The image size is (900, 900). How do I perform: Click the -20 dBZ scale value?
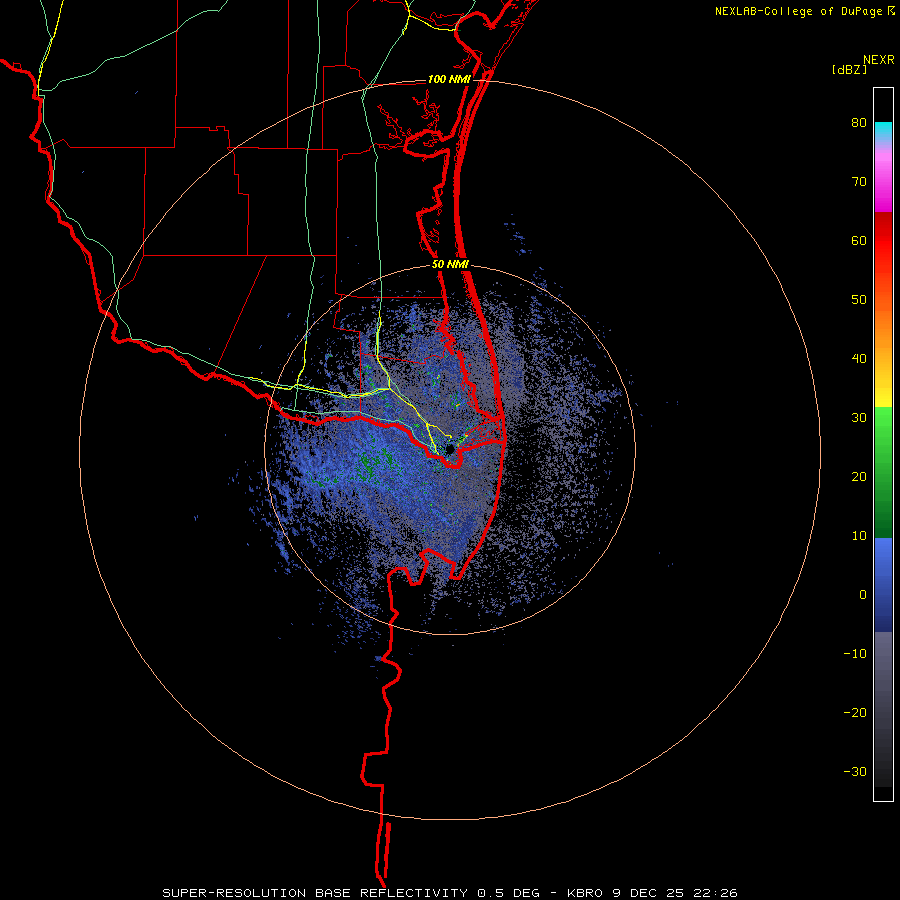click(855, 713)
